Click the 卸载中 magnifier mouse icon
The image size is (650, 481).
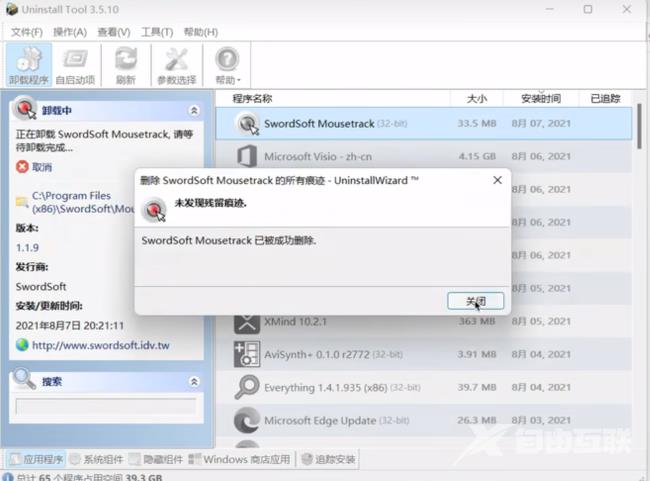(x=25, y=109)
